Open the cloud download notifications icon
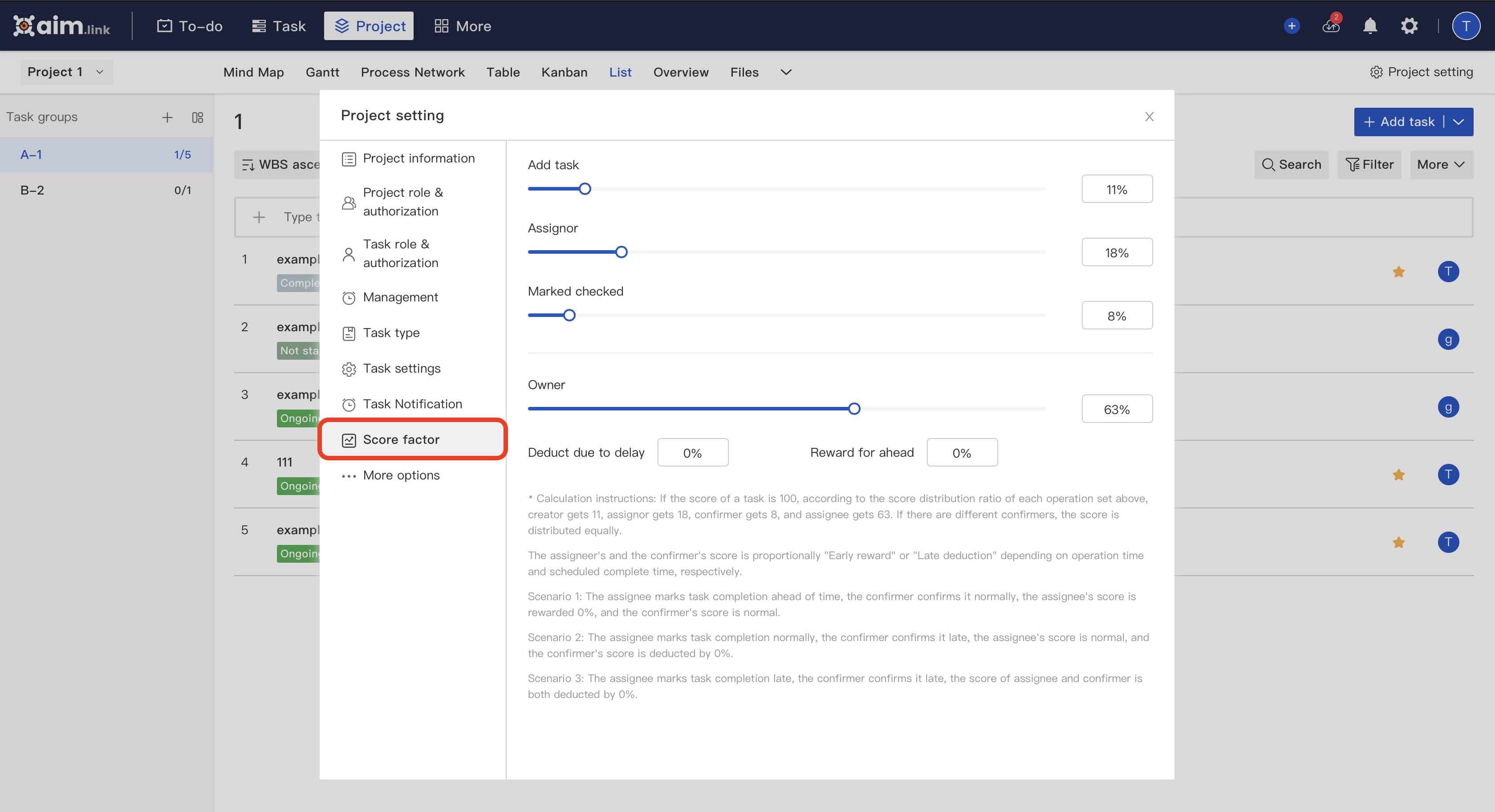The image size is (1495, 812). [1331, 26]
